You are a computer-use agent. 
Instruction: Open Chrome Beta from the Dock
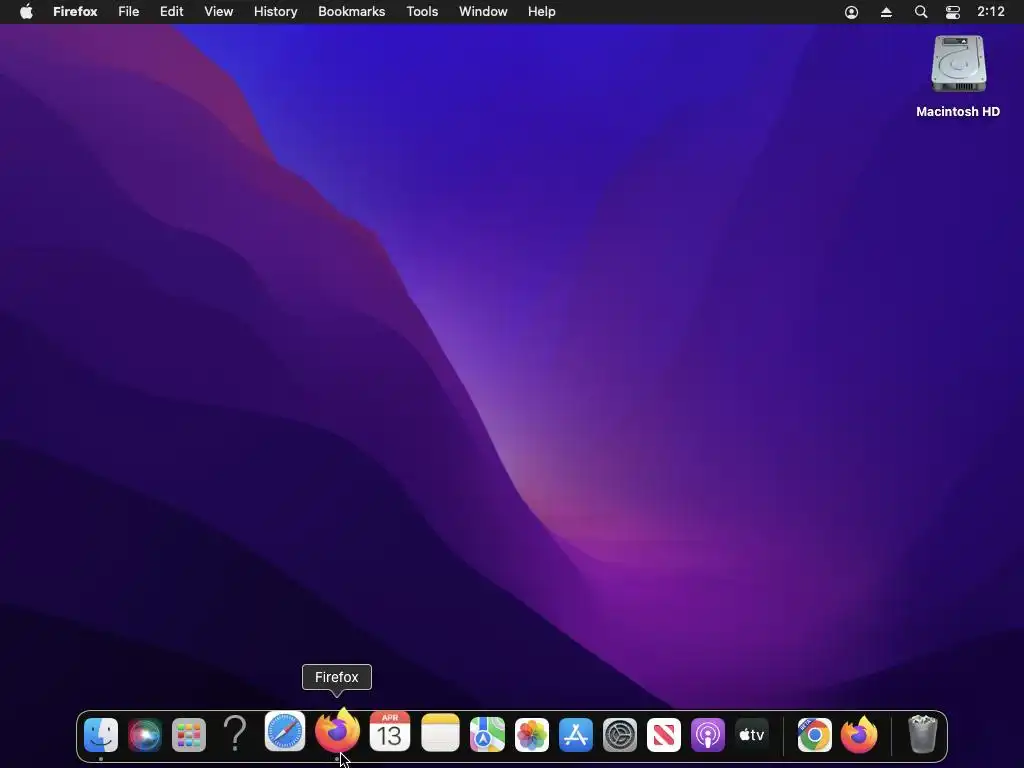click(814, 735)
